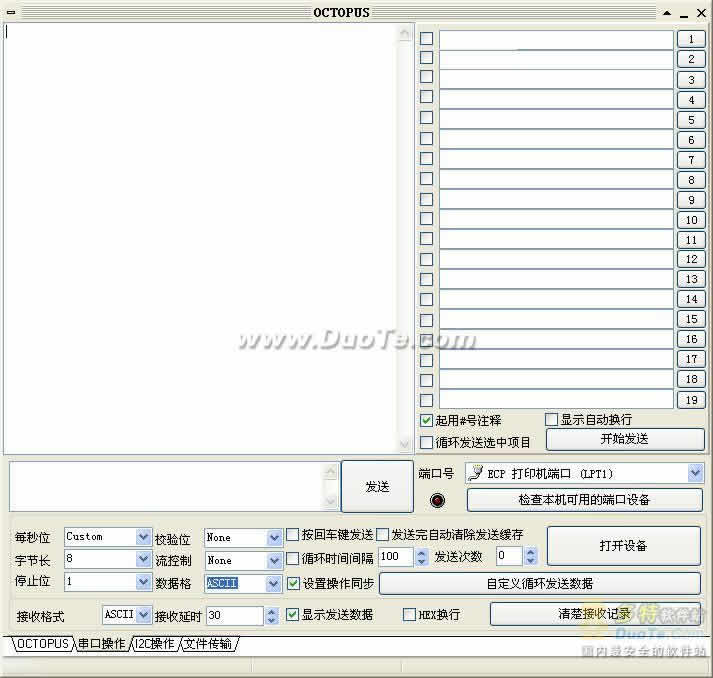Viewport: 713px width, 678px height.
Task: Click the 发送 send button
Action: tap(377, 487)
